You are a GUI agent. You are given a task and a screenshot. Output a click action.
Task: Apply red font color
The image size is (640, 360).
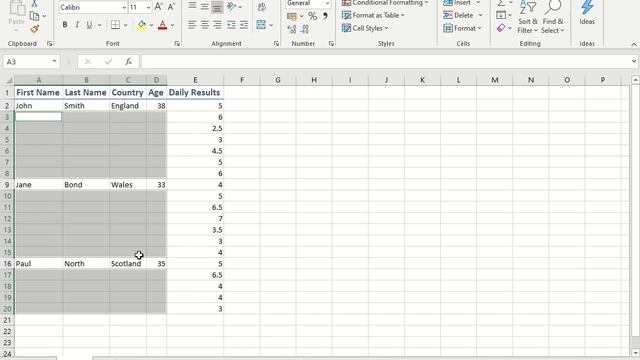coord(162,25)
